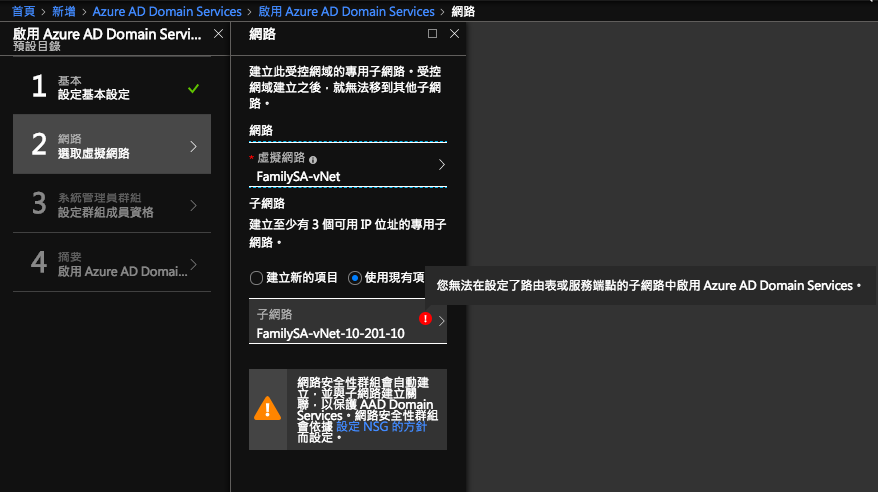Open the Azure AD Domain Services breadcrumb
878x492 pixels.
point(167,11)
